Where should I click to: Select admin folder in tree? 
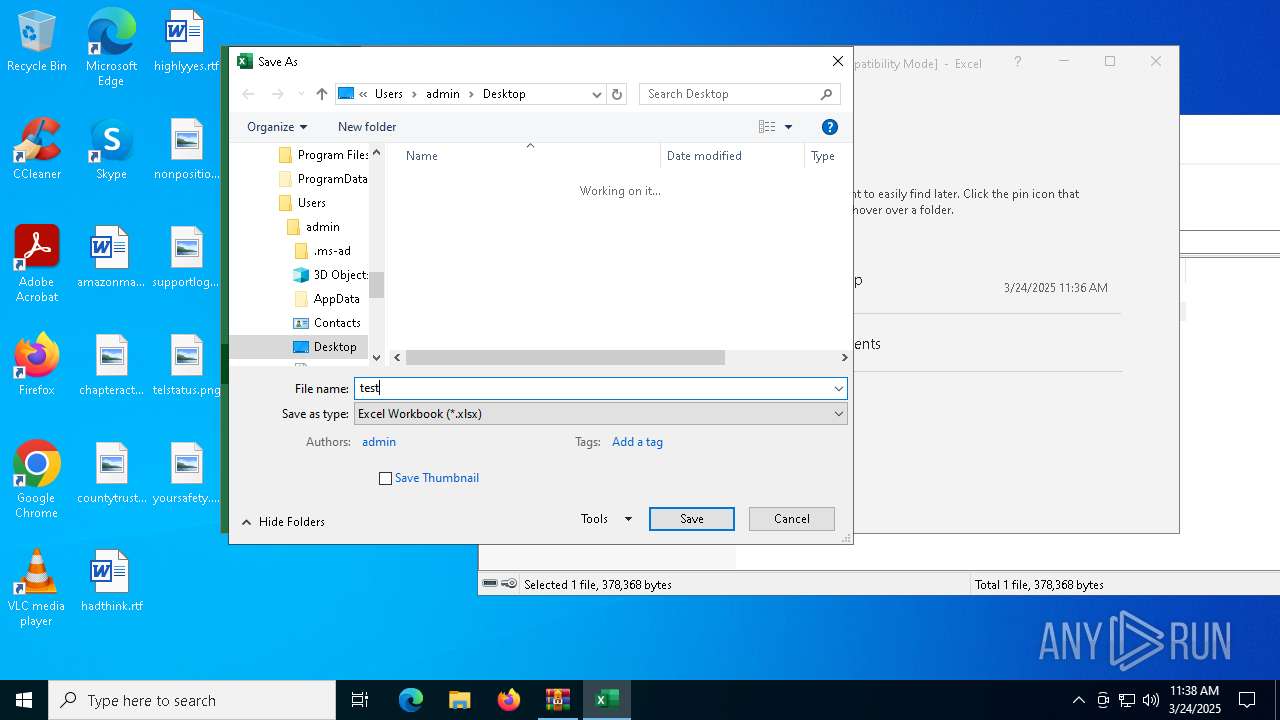tap(313, 227)
